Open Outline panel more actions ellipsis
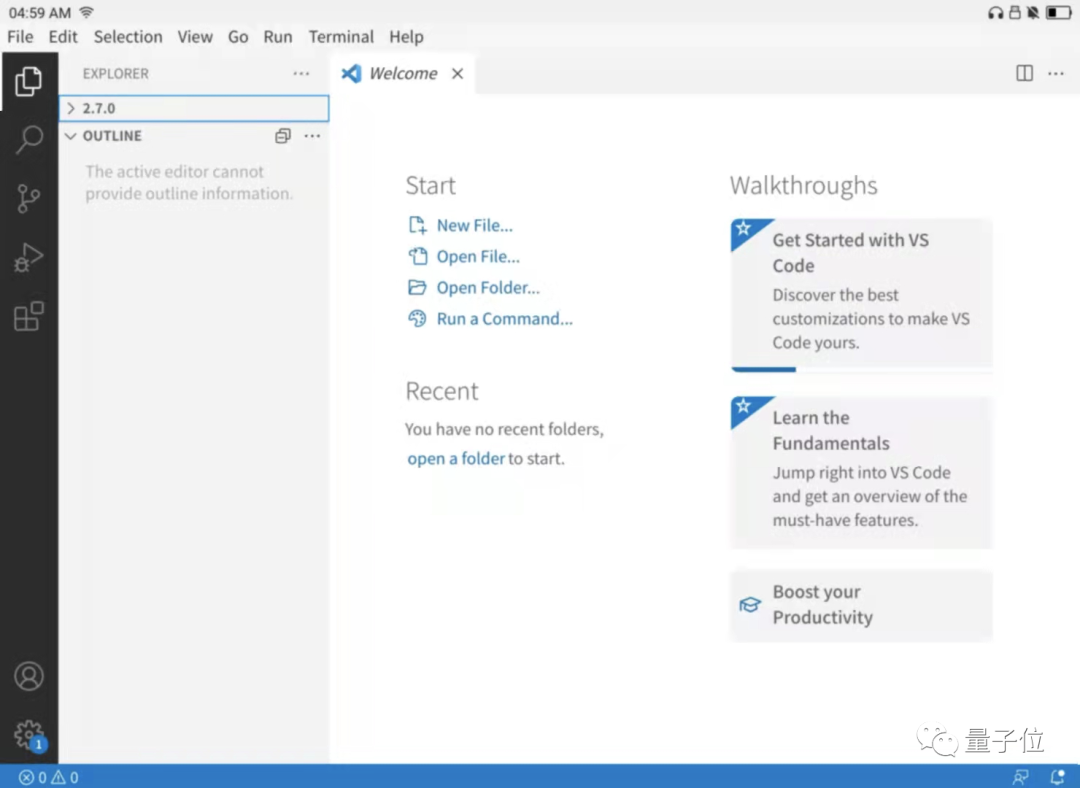 click(x=312, y=136)
